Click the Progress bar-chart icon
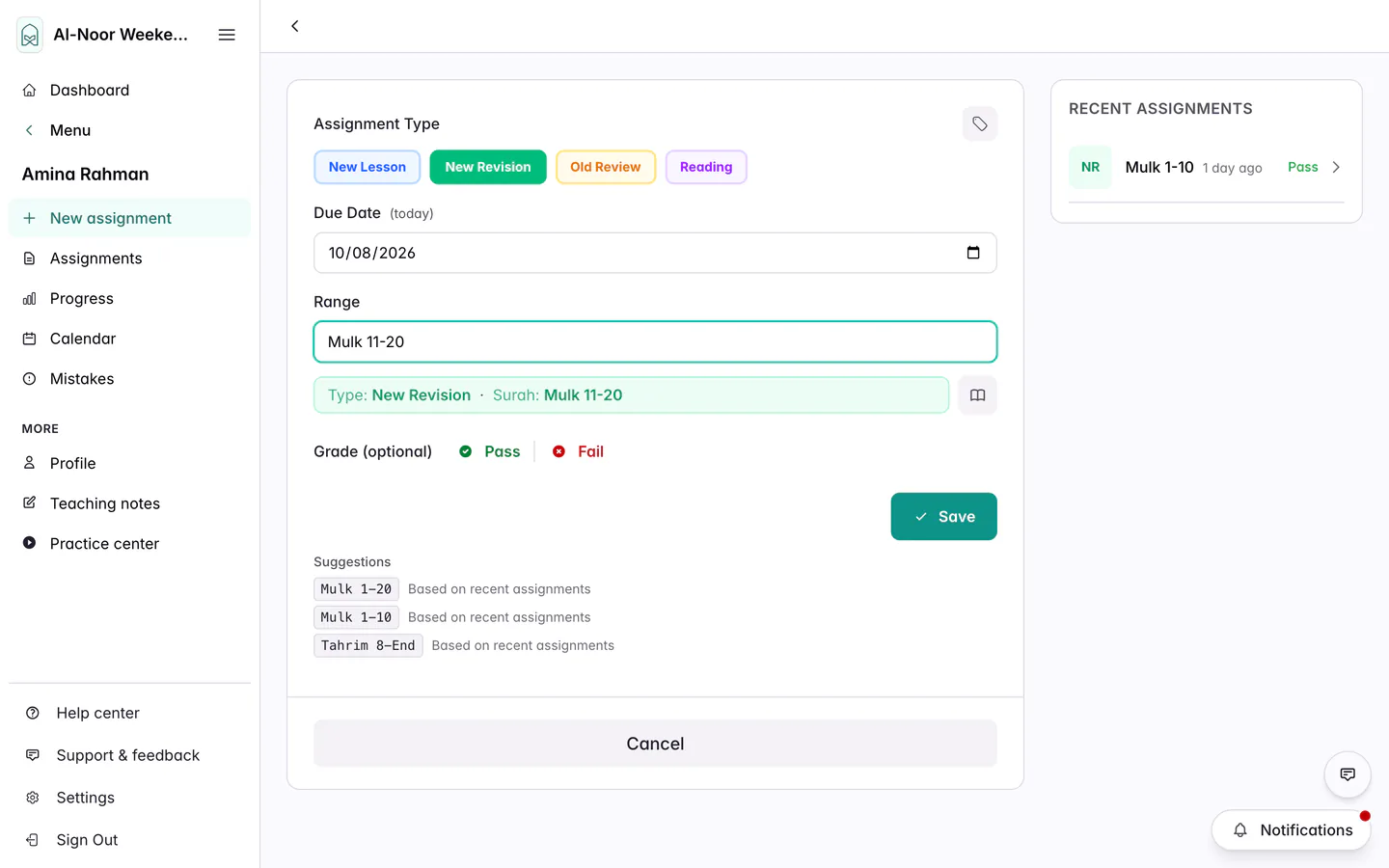Screen dimensions: 1389x868 tap(30, 299)
